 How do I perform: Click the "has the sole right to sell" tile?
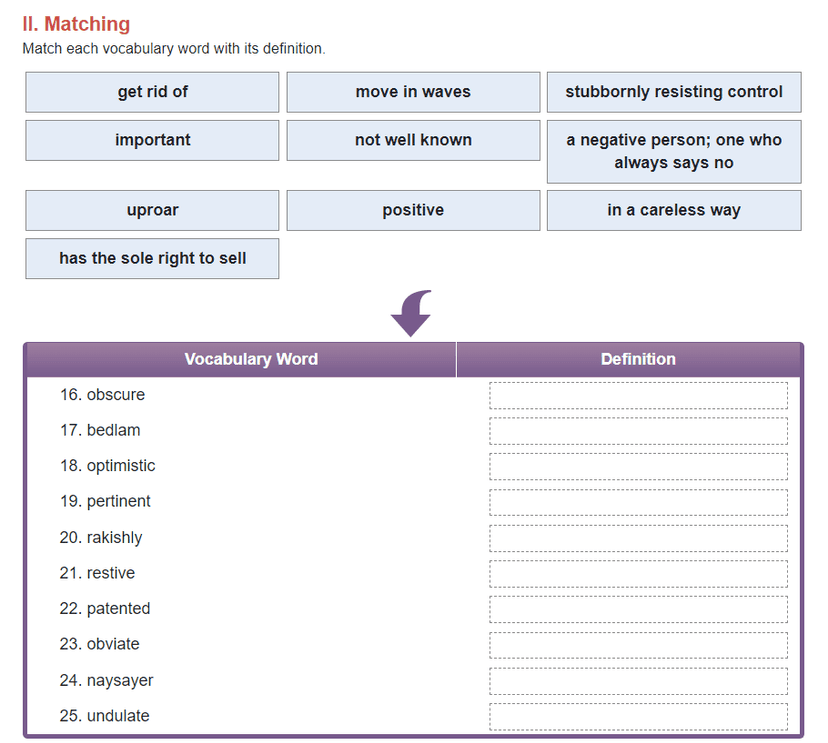(x=152, y=258)
